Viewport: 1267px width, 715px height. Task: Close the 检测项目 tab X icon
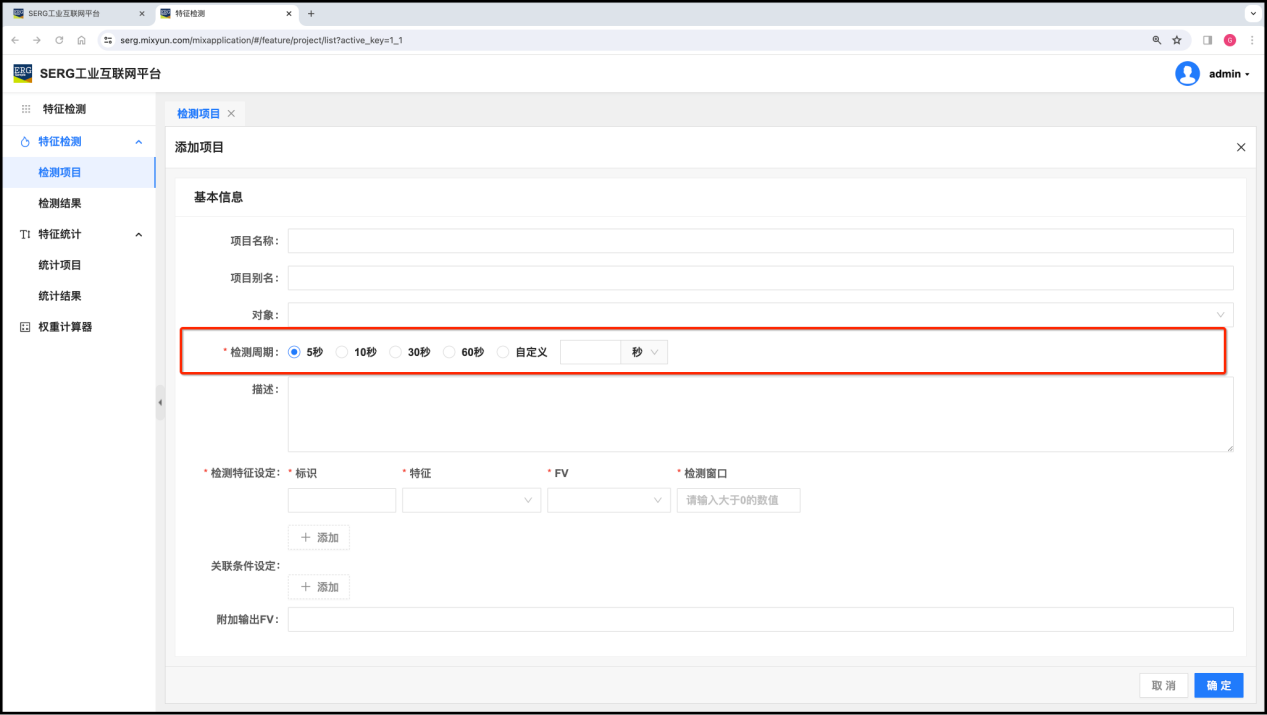coord(231,114)
